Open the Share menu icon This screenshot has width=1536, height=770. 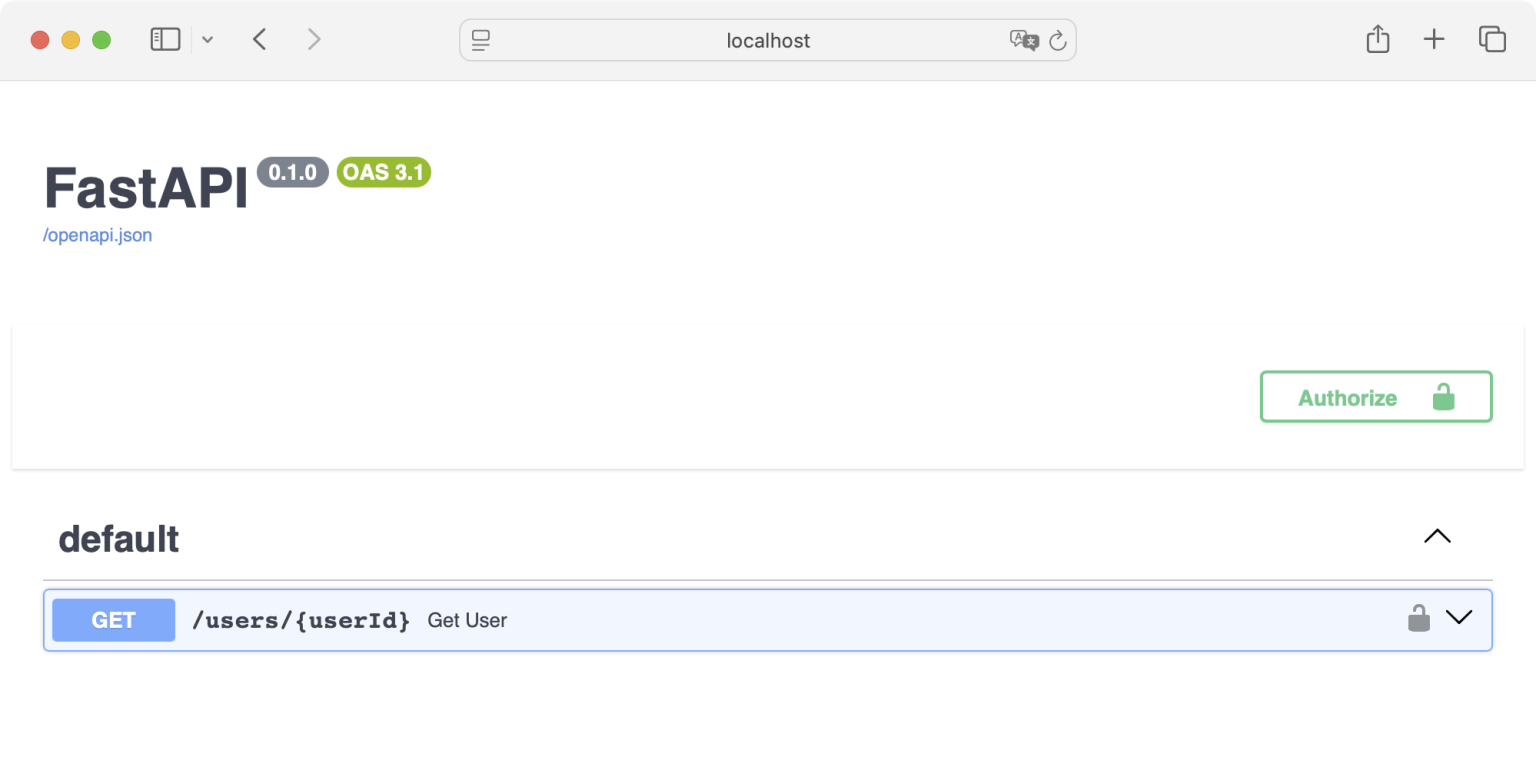1378,40
